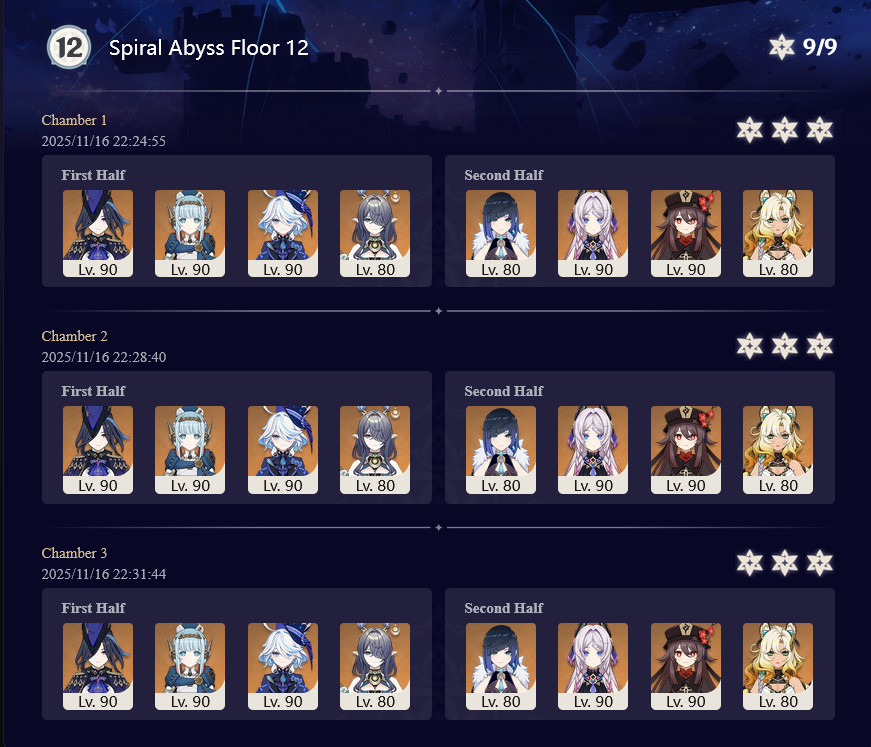Select Chamber 1 first-half first character, dark pointed hat
871x747 pixels.
[98, 233]
